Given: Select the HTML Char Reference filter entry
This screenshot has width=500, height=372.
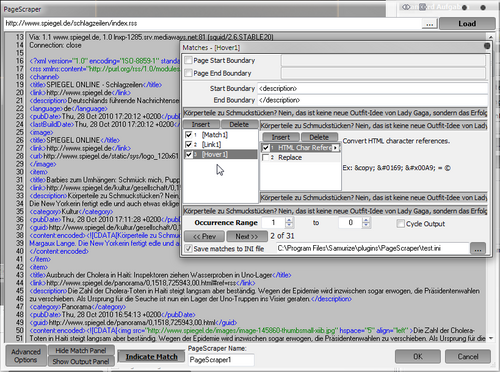Looking at the screenshot, I should coord(305,148).
